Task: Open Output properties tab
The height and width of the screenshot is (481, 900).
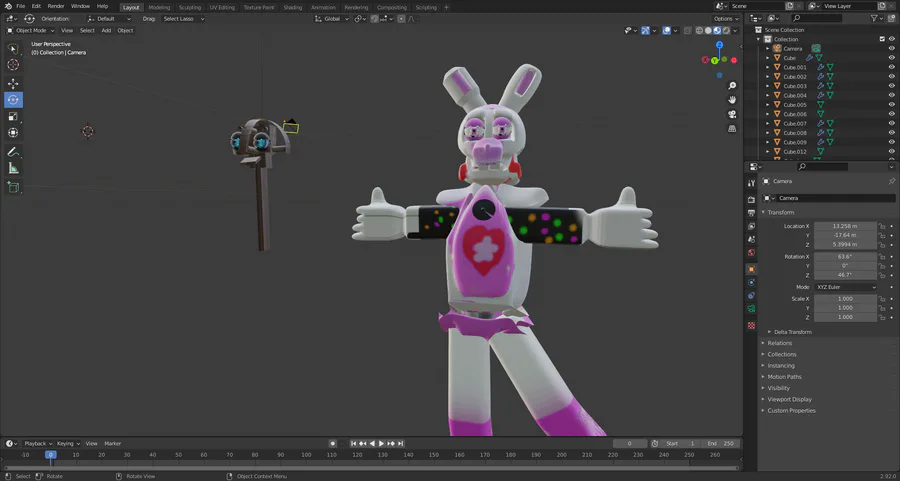Action: (x=751, y=213)
